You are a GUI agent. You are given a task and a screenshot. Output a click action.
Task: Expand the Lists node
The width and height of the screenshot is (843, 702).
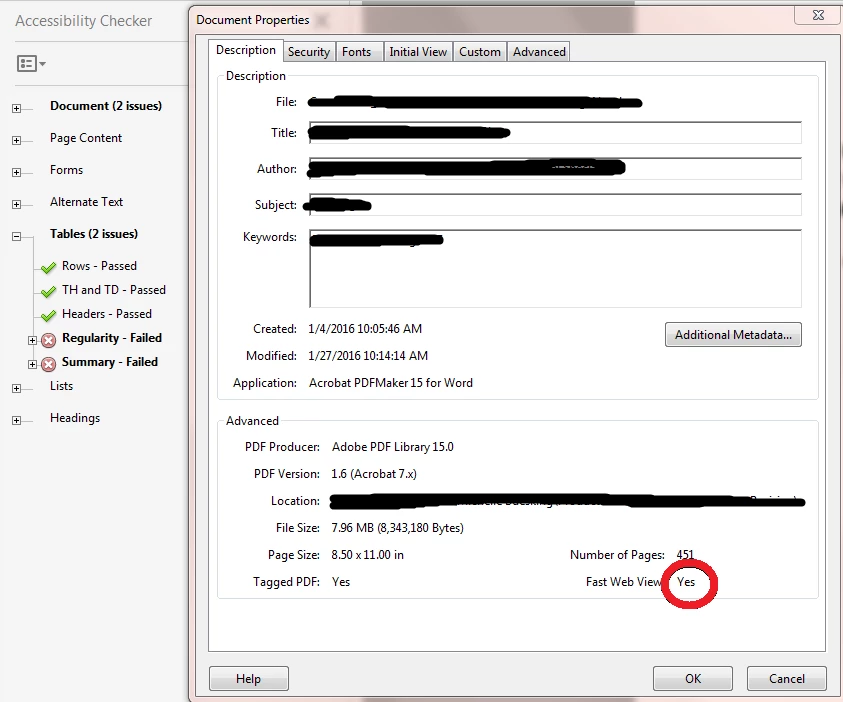click(17, 389)
